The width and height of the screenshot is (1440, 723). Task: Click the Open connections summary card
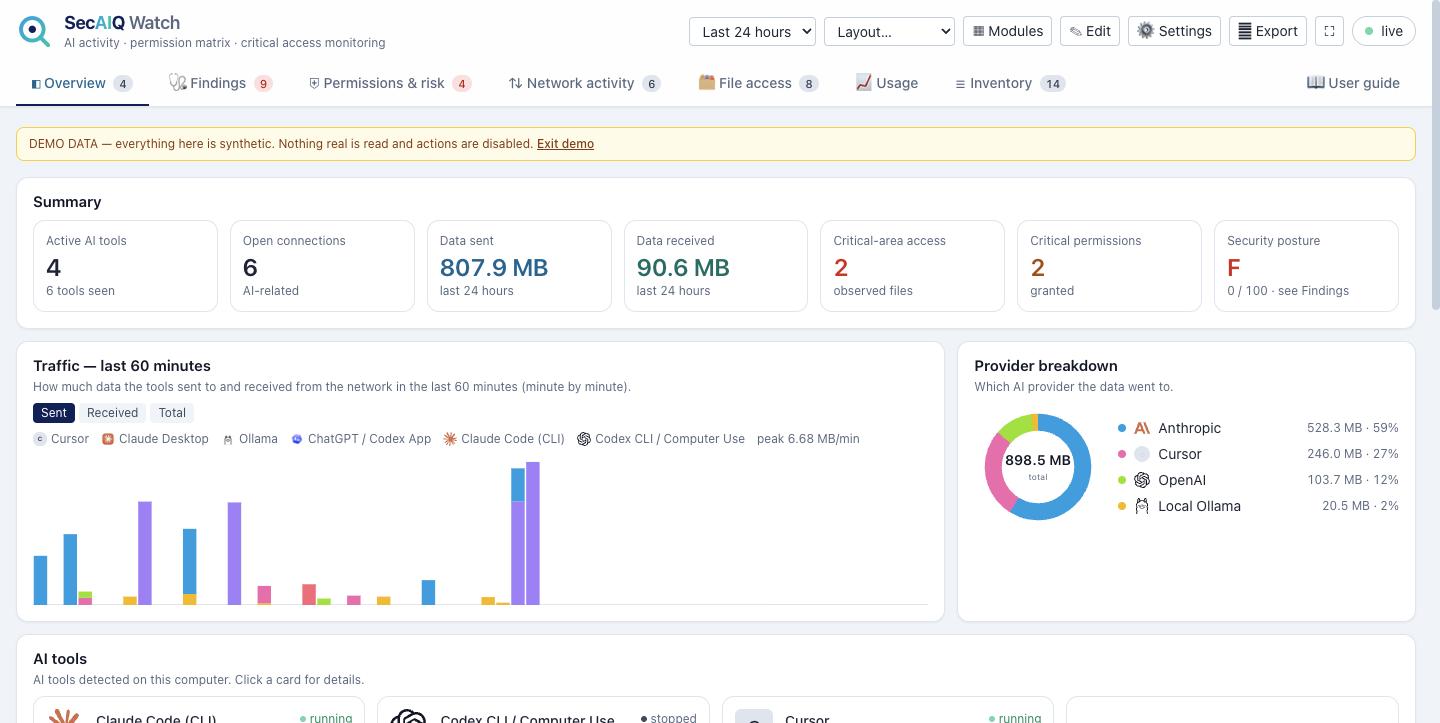322,266
